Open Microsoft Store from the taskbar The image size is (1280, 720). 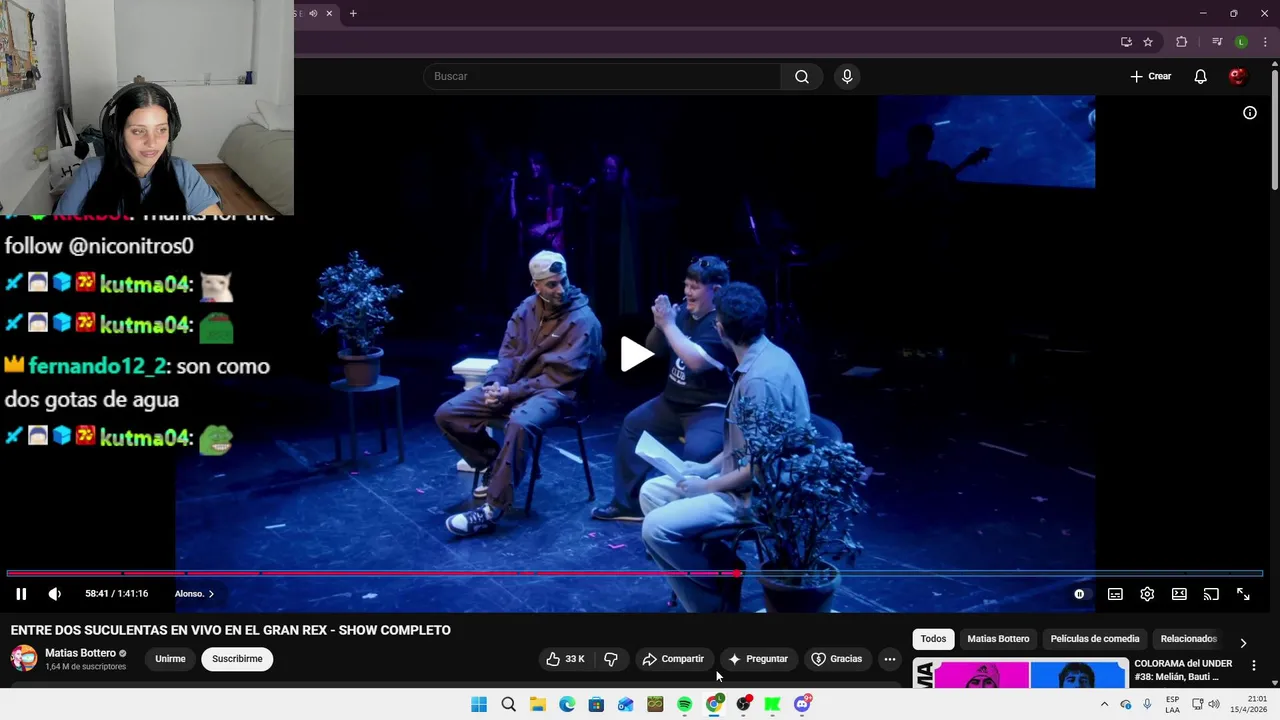(x=596, y=704)
